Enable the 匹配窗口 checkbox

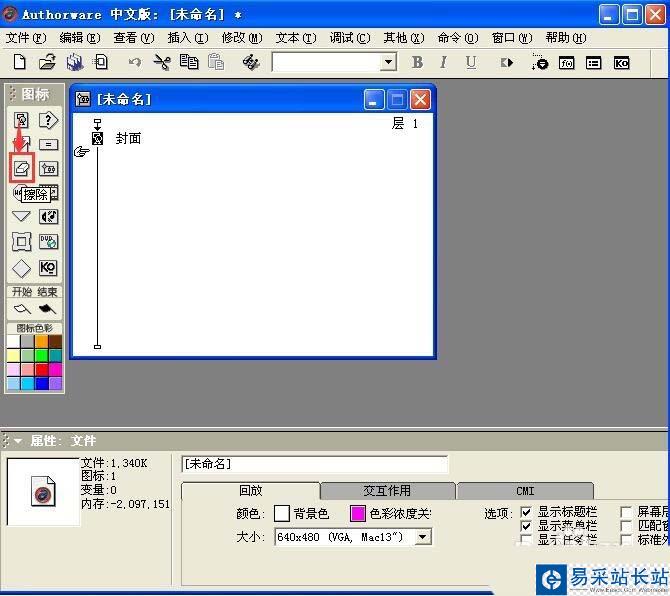click(626, 526)
